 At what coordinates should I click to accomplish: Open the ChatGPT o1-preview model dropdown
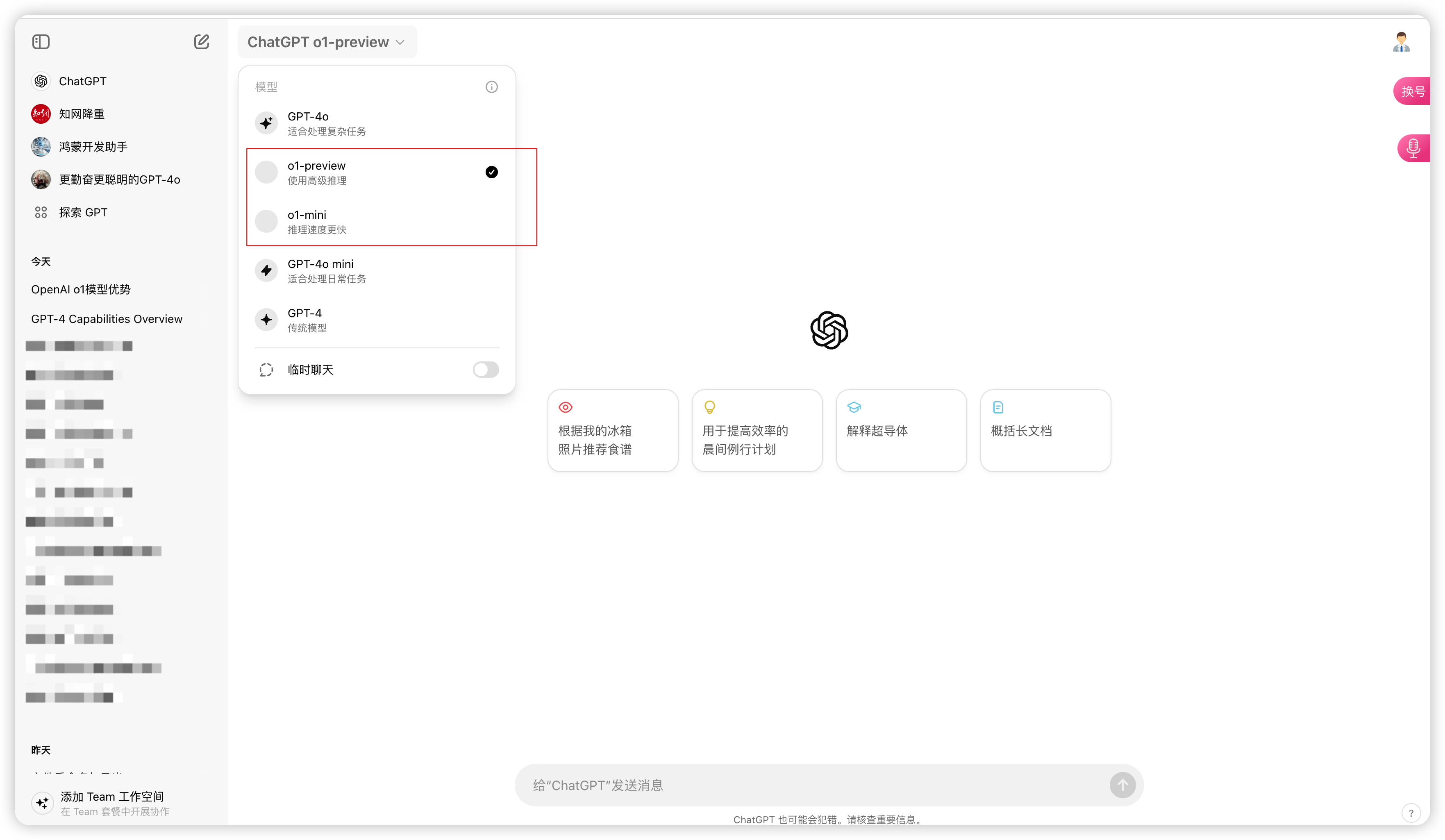pos(327,42)
